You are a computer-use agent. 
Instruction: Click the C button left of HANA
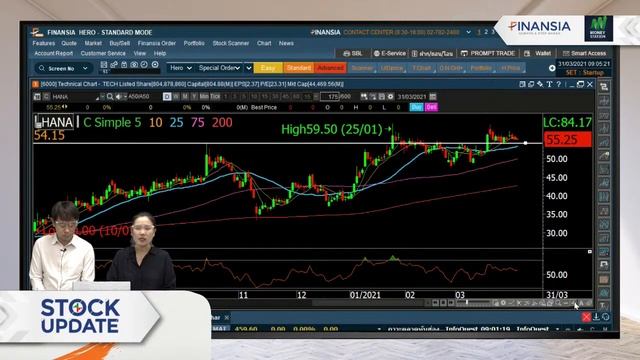click(x=46, y=97)
